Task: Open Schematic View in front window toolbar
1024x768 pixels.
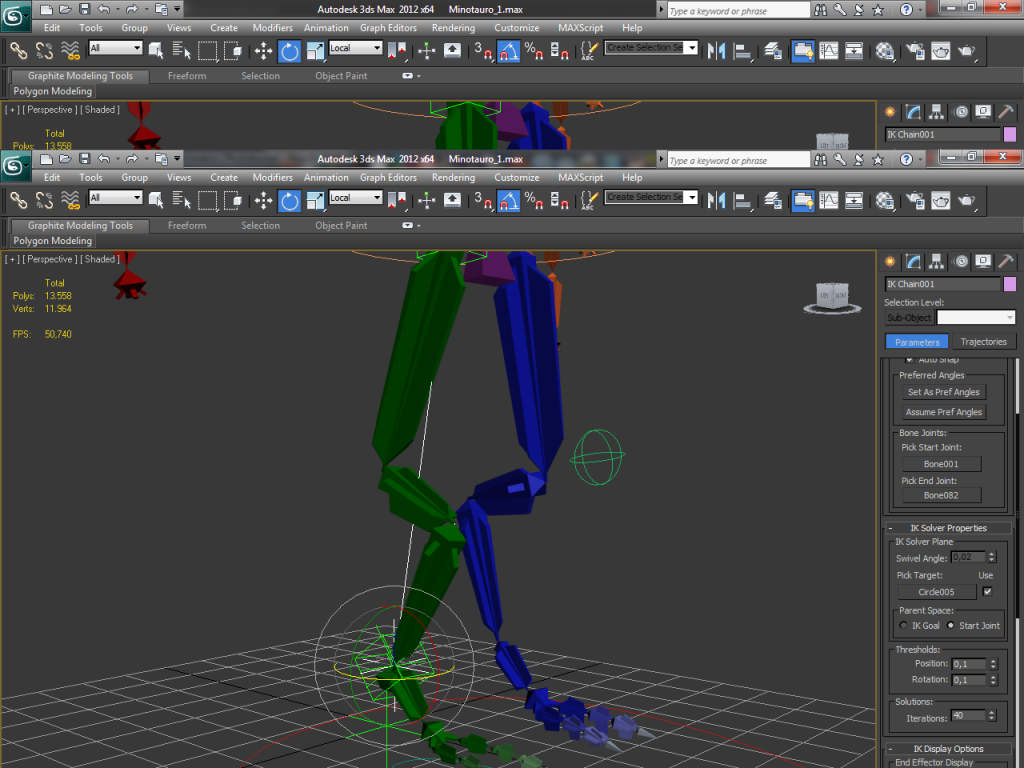Action: [x=854, y=200]
